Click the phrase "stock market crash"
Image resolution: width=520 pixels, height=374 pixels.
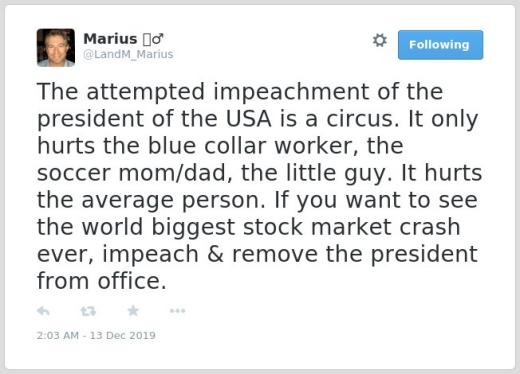pyautogui.click(x=352, y=227)
